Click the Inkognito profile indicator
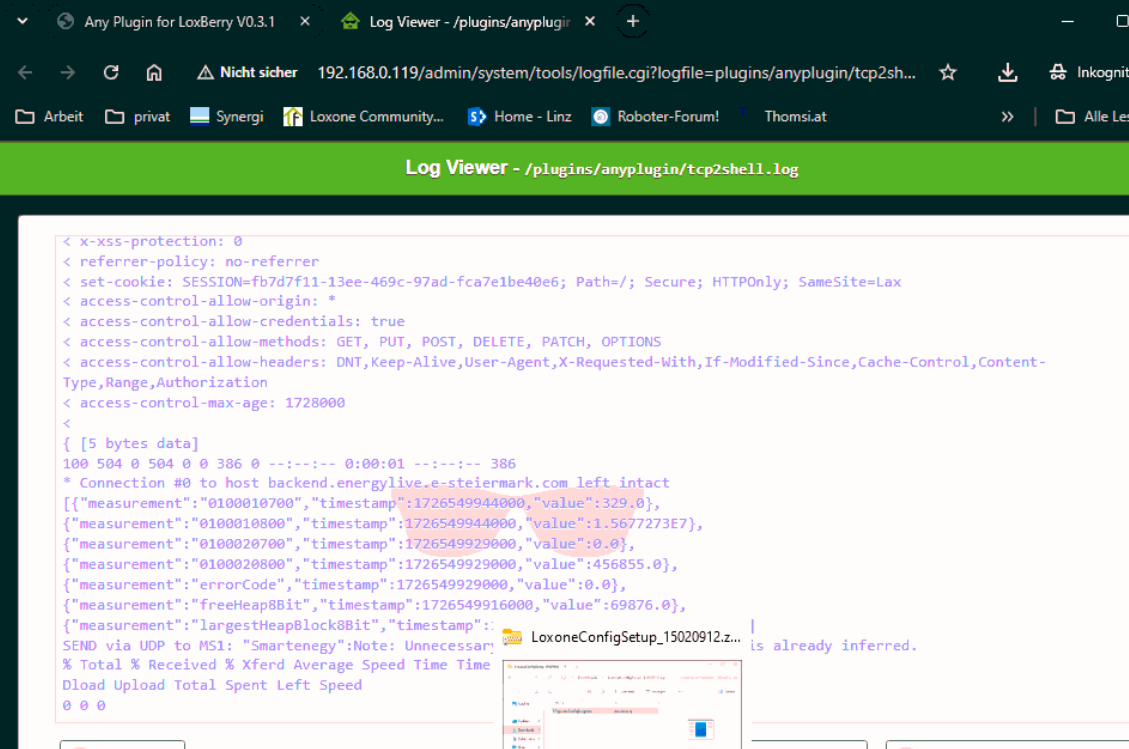Image resolution: width=1129 pixels, height=749 pixels. click(x=1089, y=72)
